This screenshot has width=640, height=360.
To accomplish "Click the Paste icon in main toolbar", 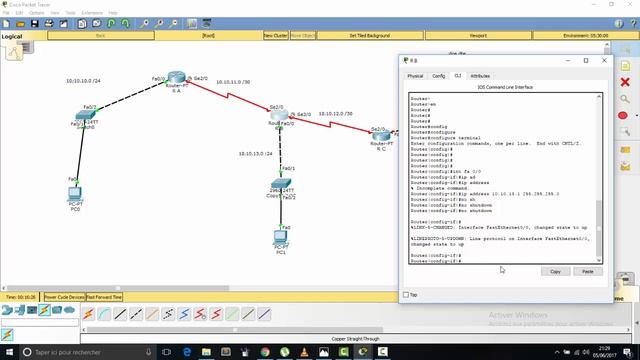I will point(96,24).
